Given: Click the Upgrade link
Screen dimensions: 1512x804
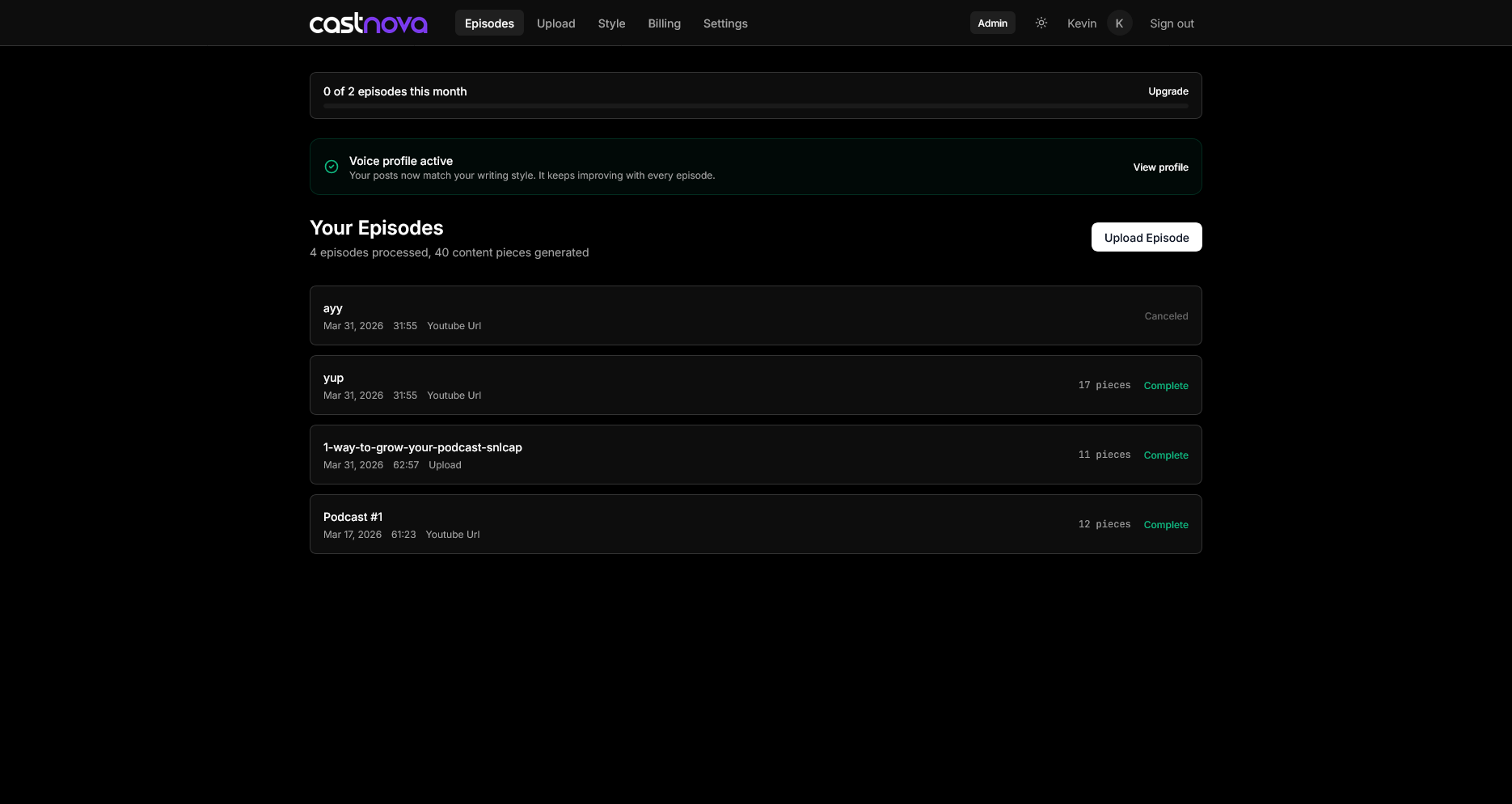Looking at the screenshot, I should tap(1168, 91).
